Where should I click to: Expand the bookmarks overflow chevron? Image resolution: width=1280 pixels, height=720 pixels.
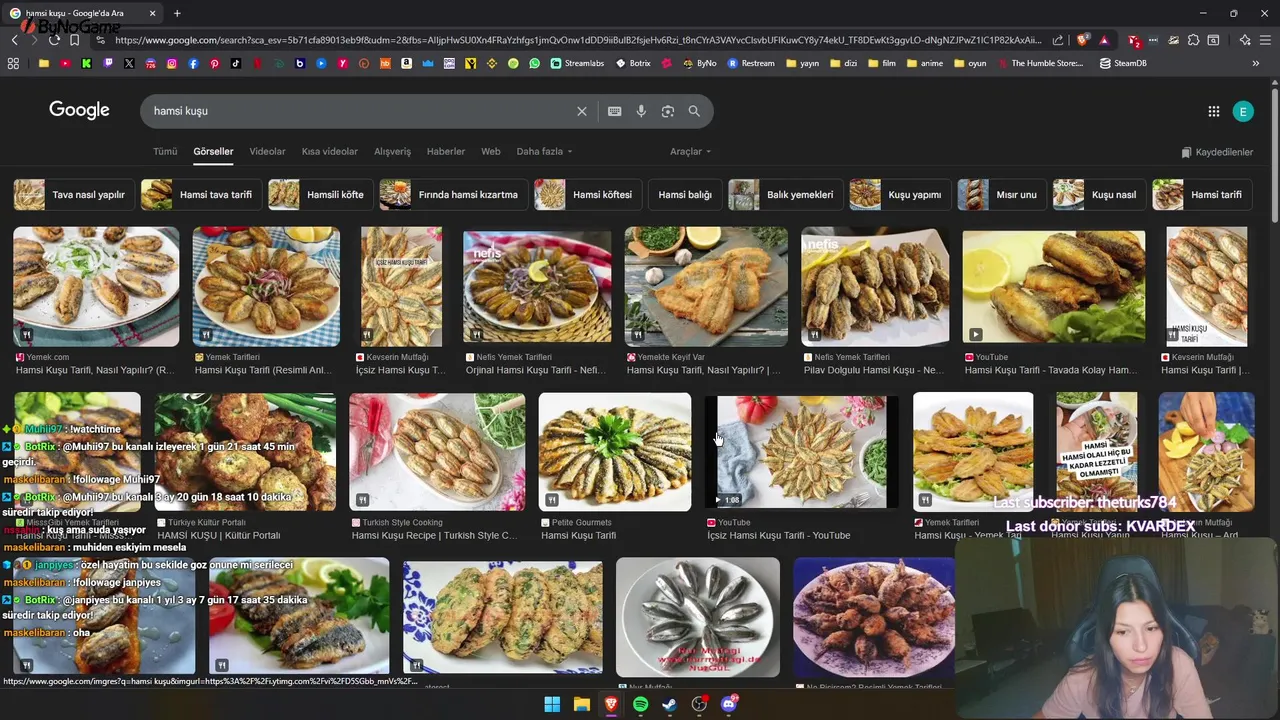coord(1256,63)
